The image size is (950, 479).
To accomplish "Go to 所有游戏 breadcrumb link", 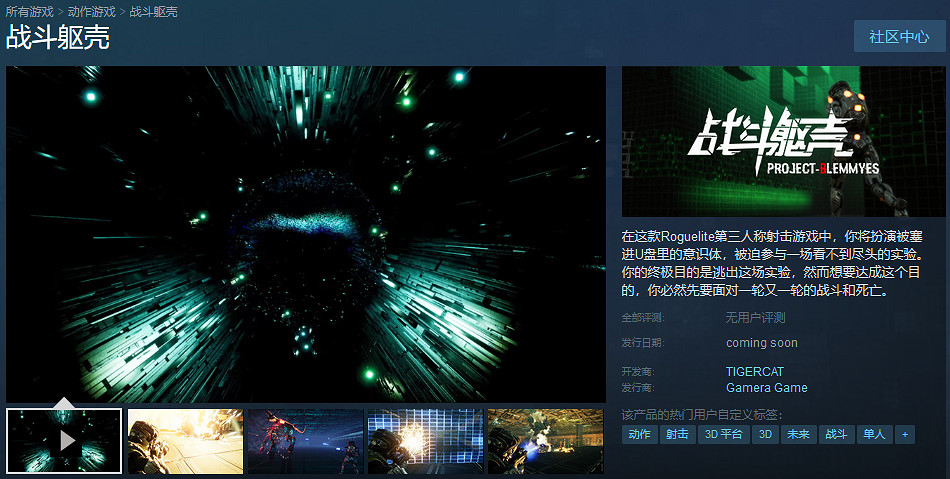I will click(30, 11).
